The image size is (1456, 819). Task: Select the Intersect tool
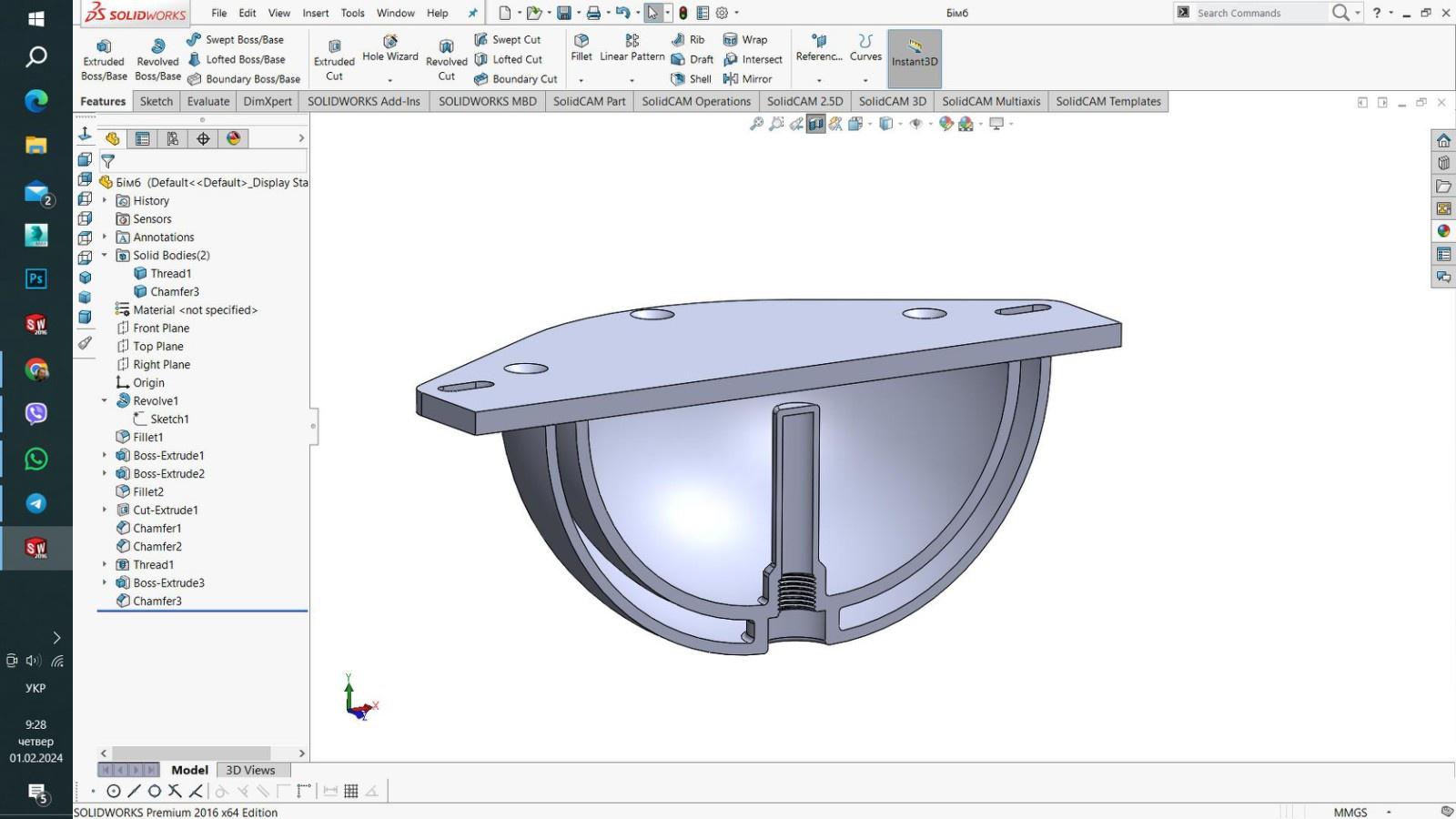click(x=753, y=59)
